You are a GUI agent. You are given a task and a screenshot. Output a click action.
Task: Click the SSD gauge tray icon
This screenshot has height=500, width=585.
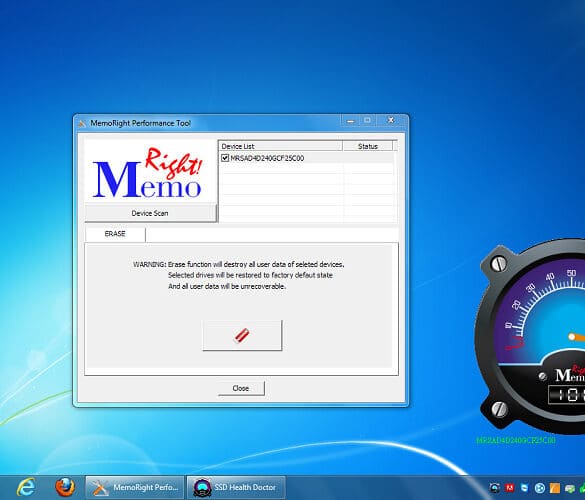(x=495, y=487)
